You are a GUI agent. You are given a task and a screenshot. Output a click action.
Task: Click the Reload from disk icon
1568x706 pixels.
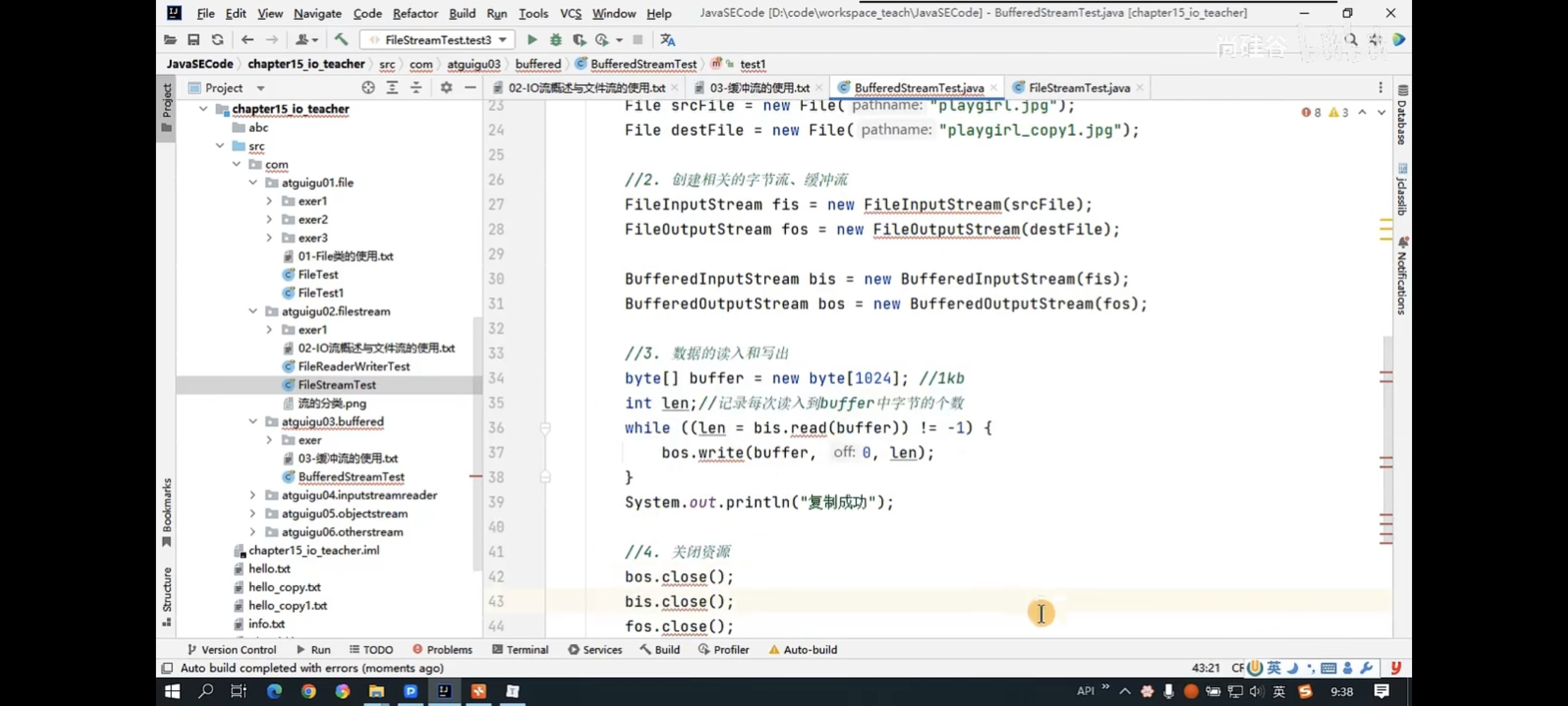click(x=217, y=39)
